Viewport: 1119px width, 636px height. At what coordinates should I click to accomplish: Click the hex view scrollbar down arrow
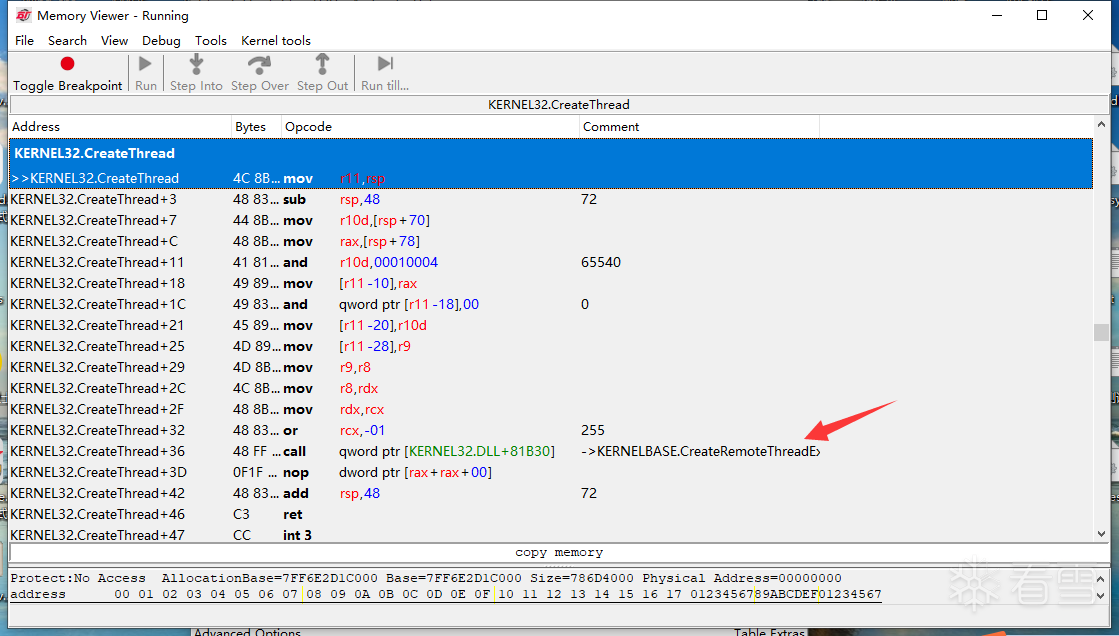pyautogui.click(x=1100, y=595)
